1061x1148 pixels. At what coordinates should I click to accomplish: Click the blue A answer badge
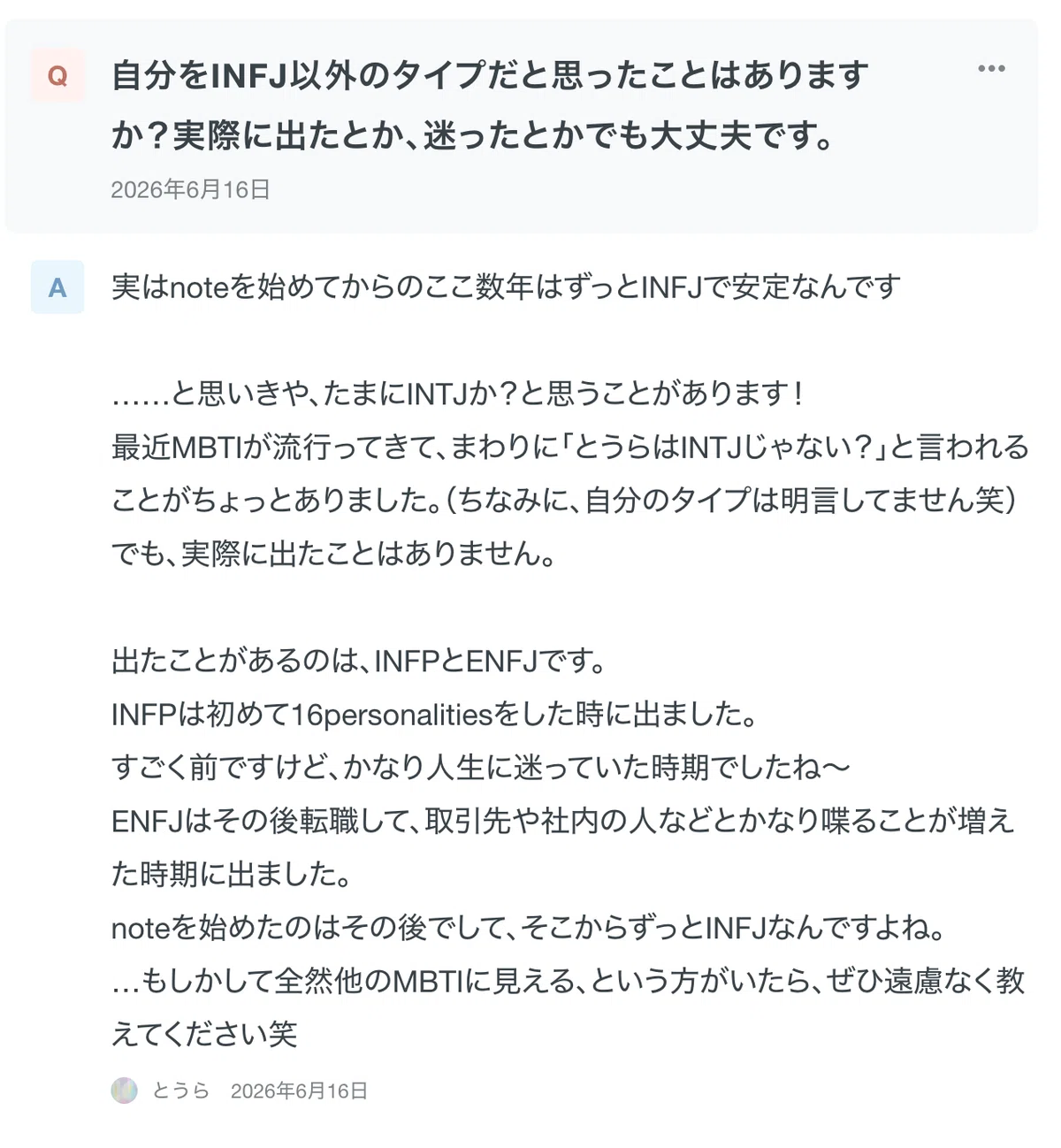(57, 287)
